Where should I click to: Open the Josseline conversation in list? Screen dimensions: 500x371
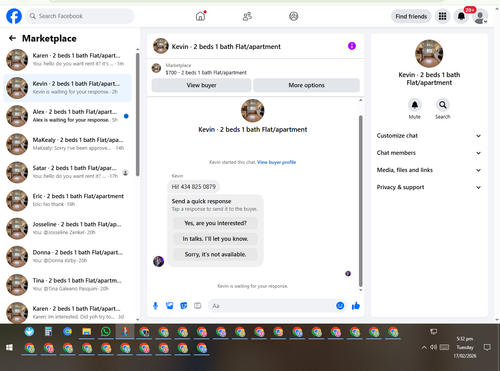point(67,229)
